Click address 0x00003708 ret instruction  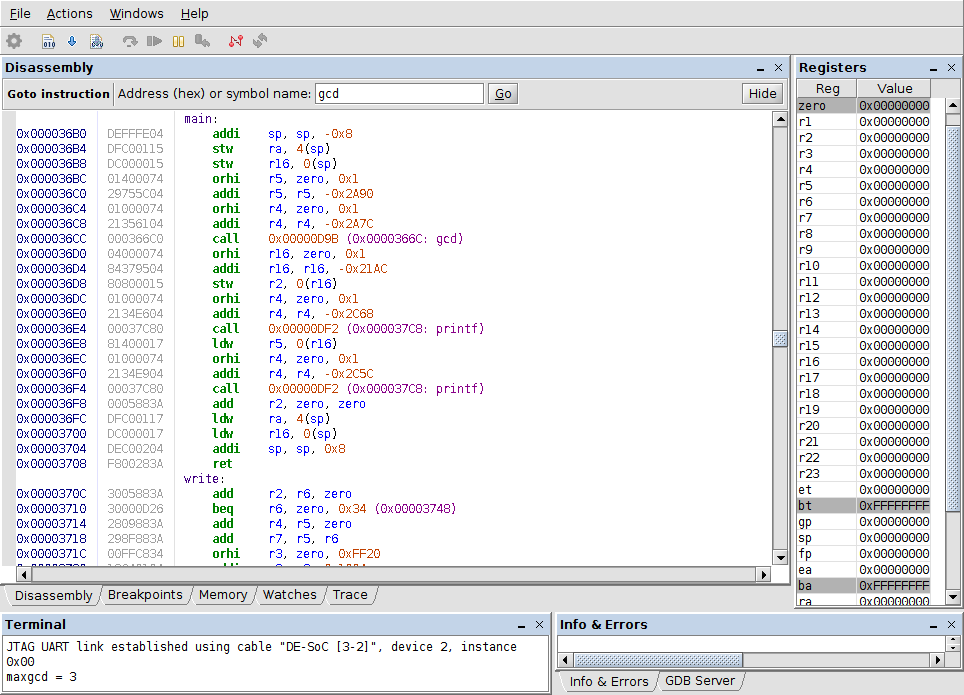tap(393, 464)
